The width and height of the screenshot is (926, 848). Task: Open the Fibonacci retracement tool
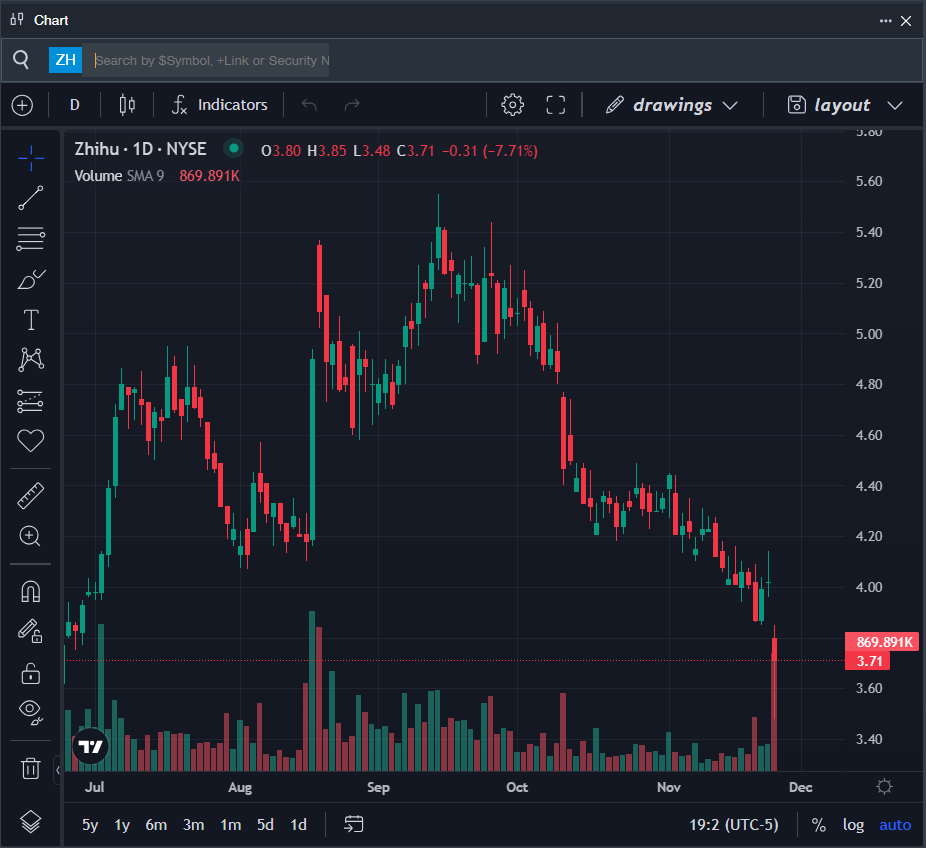coord(31,238)
